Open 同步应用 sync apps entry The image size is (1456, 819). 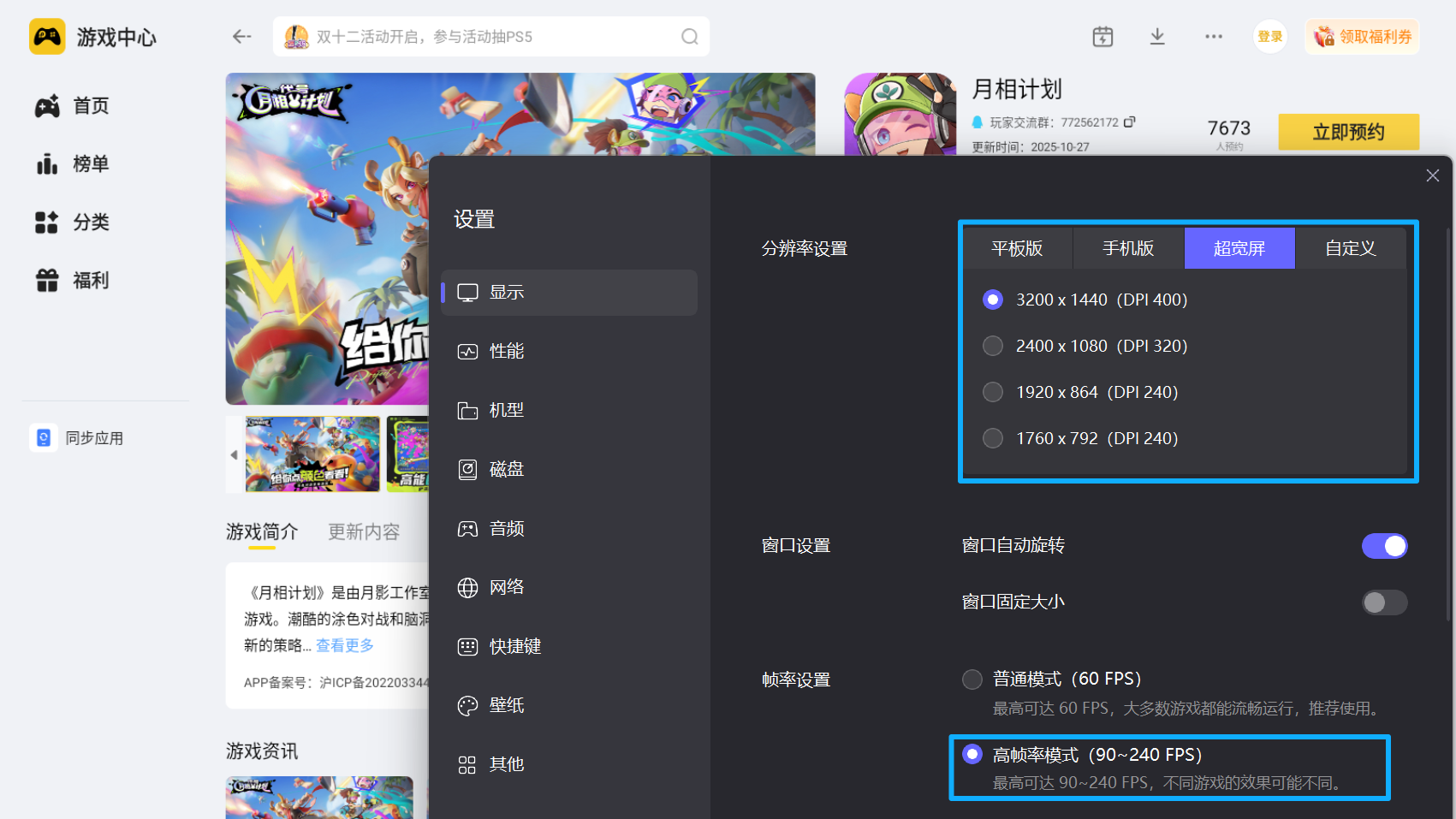point(79,438)
